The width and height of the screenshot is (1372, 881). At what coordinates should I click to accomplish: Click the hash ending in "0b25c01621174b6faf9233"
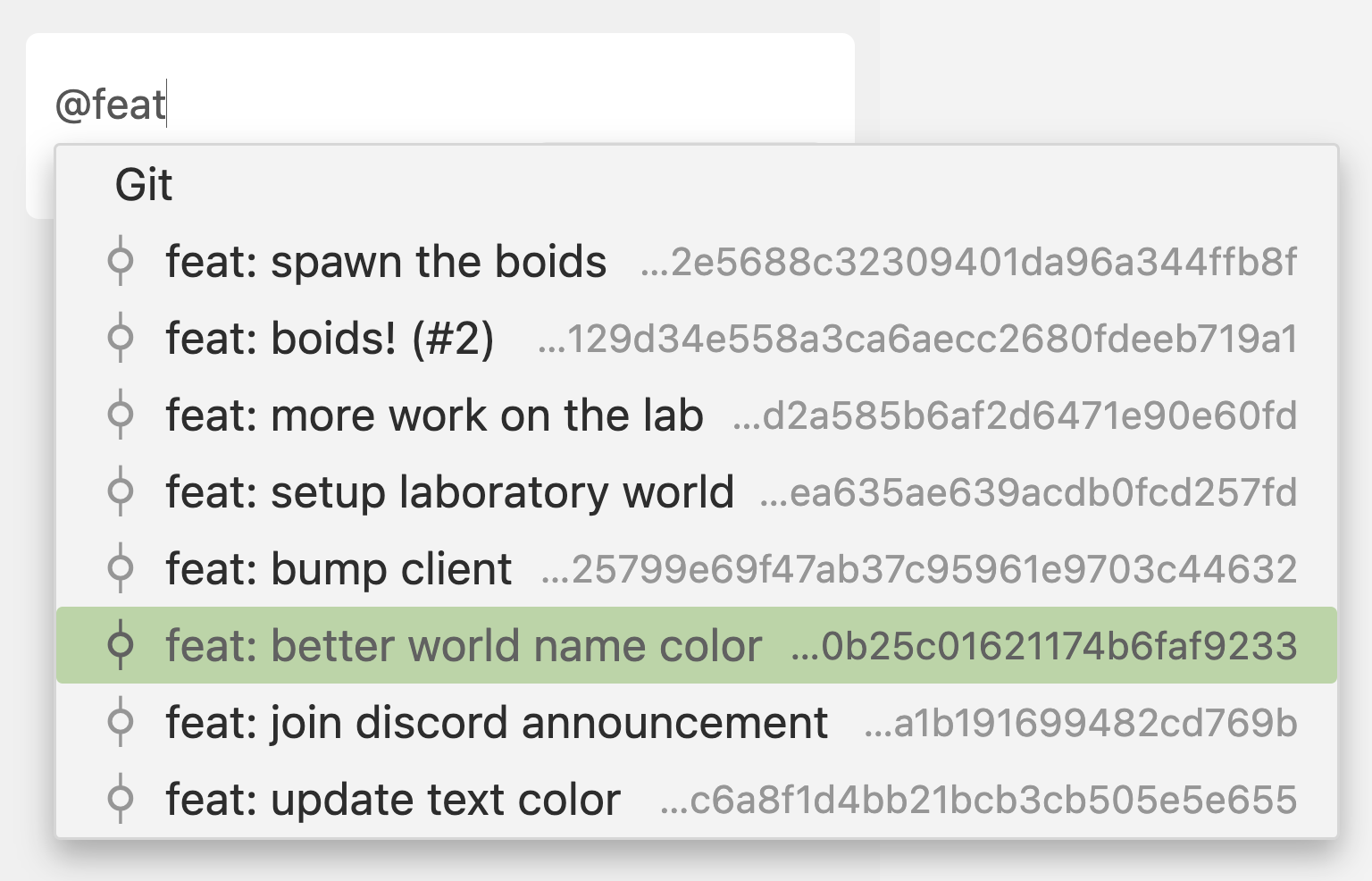[x=1045, y=646]
